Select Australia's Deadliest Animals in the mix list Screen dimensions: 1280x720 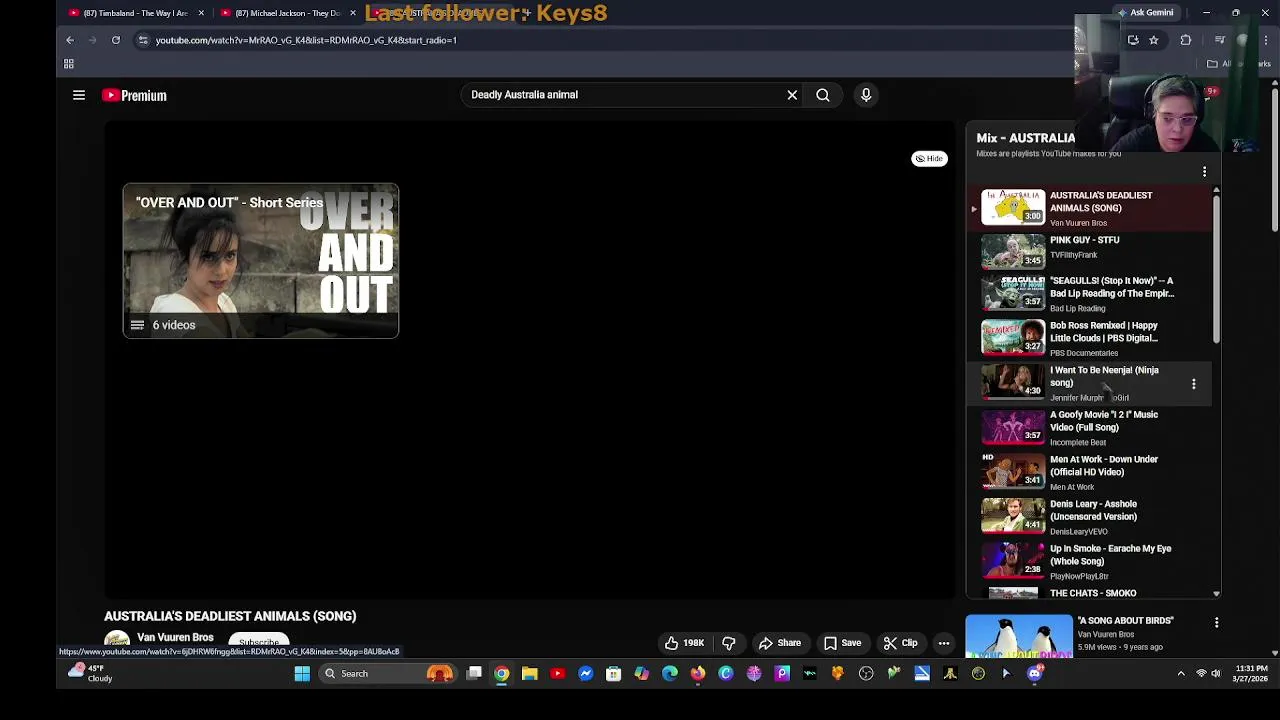pyautogui.click(x=1089, y=208)
